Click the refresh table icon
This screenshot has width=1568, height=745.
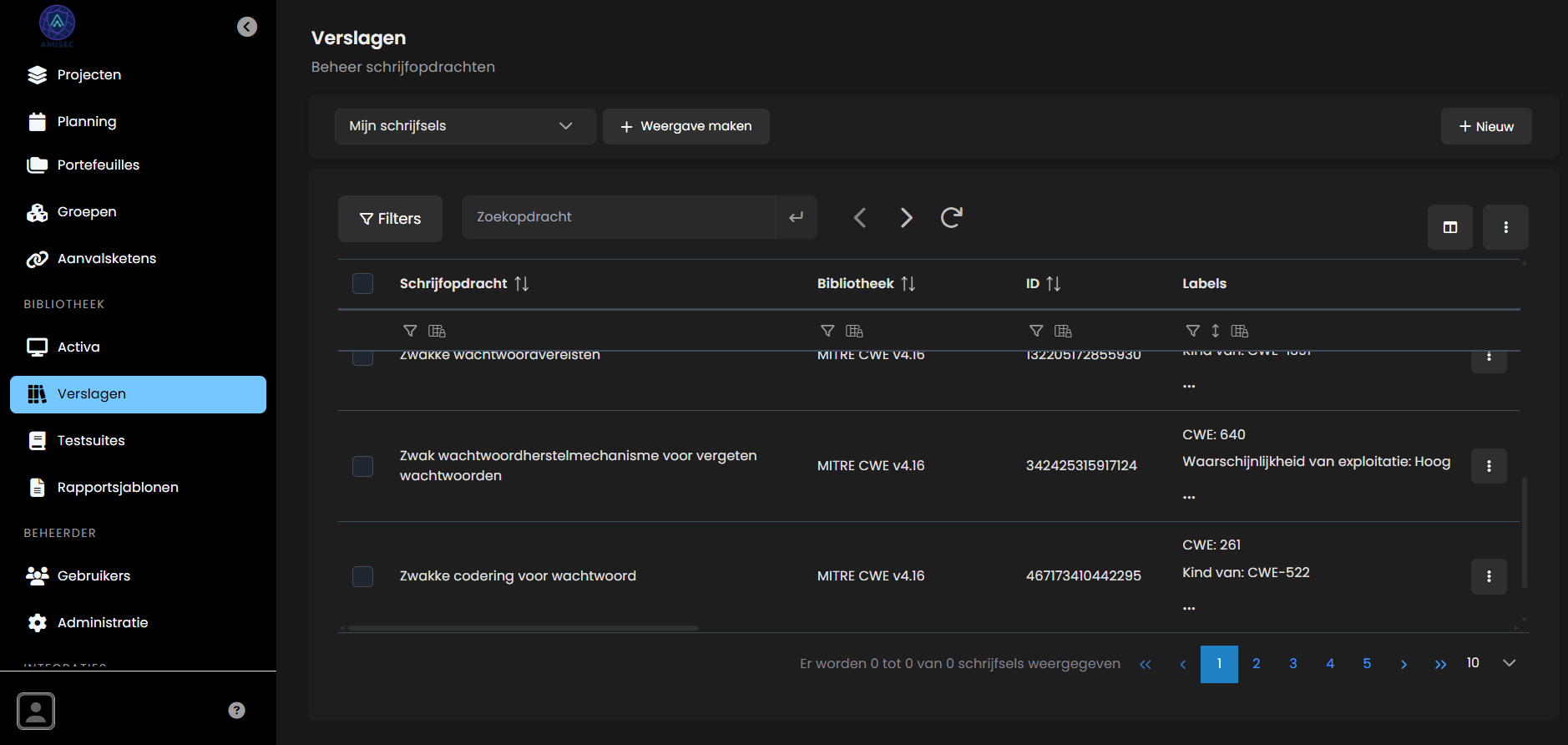[951, 218]
